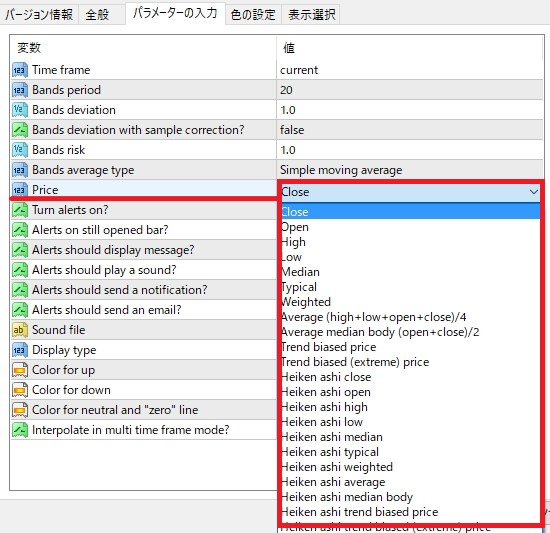Click the Sound file string icon

pos(20,330)
